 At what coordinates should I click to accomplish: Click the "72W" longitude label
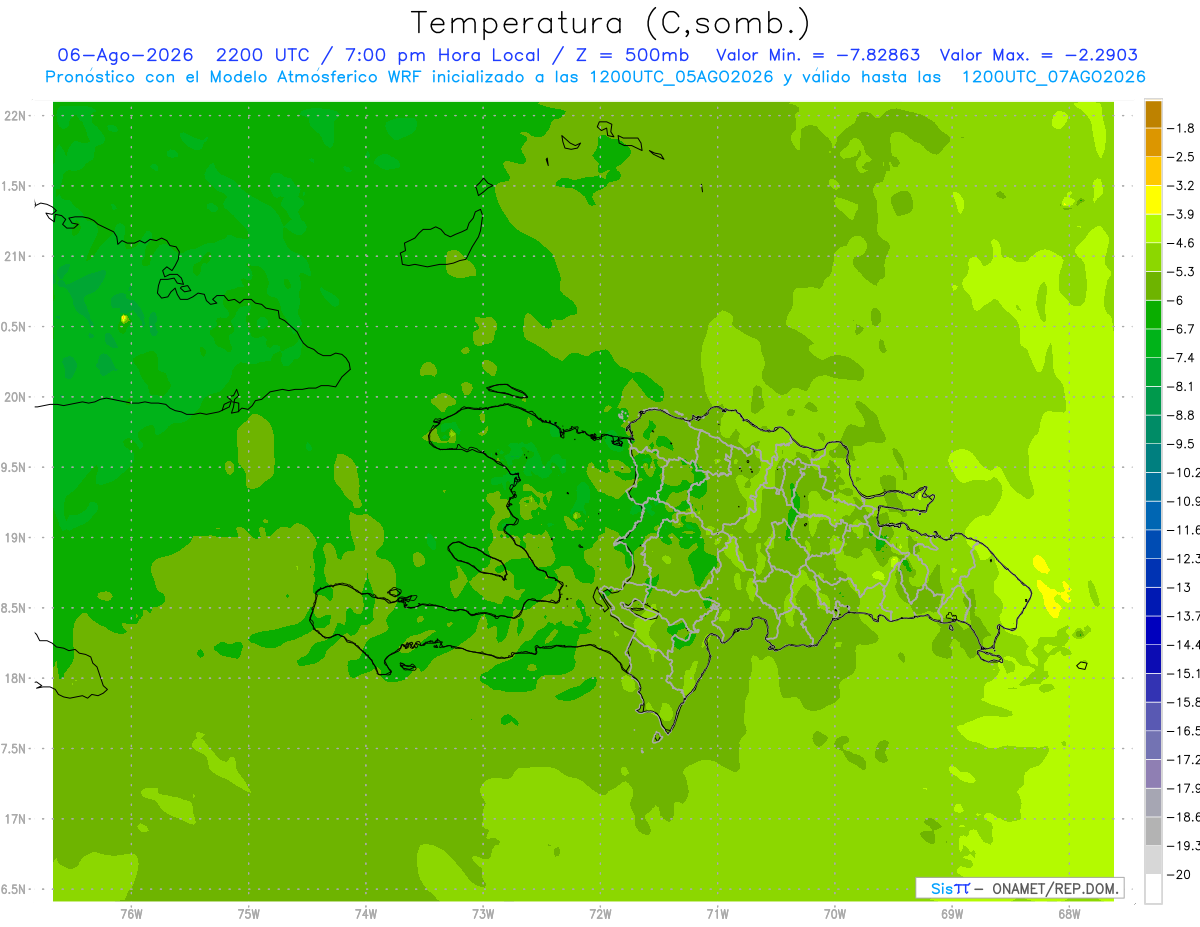(x=600, y=913)
